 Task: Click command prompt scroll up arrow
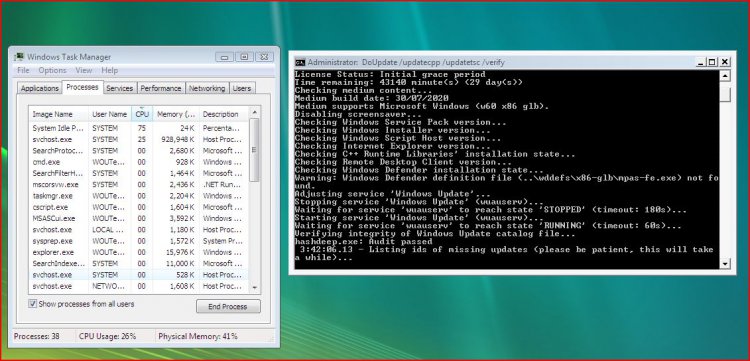[x=725, y=76]
